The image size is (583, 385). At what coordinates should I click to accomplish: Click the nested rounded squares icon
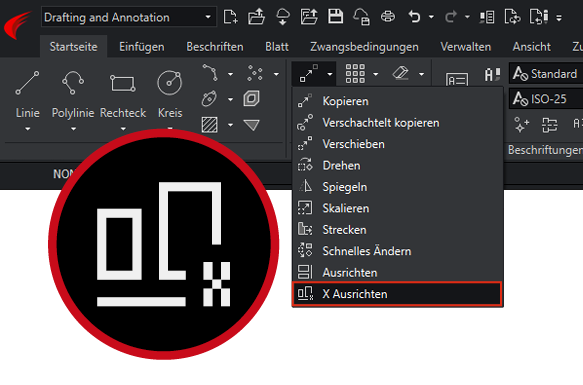(x=252, y=99)
